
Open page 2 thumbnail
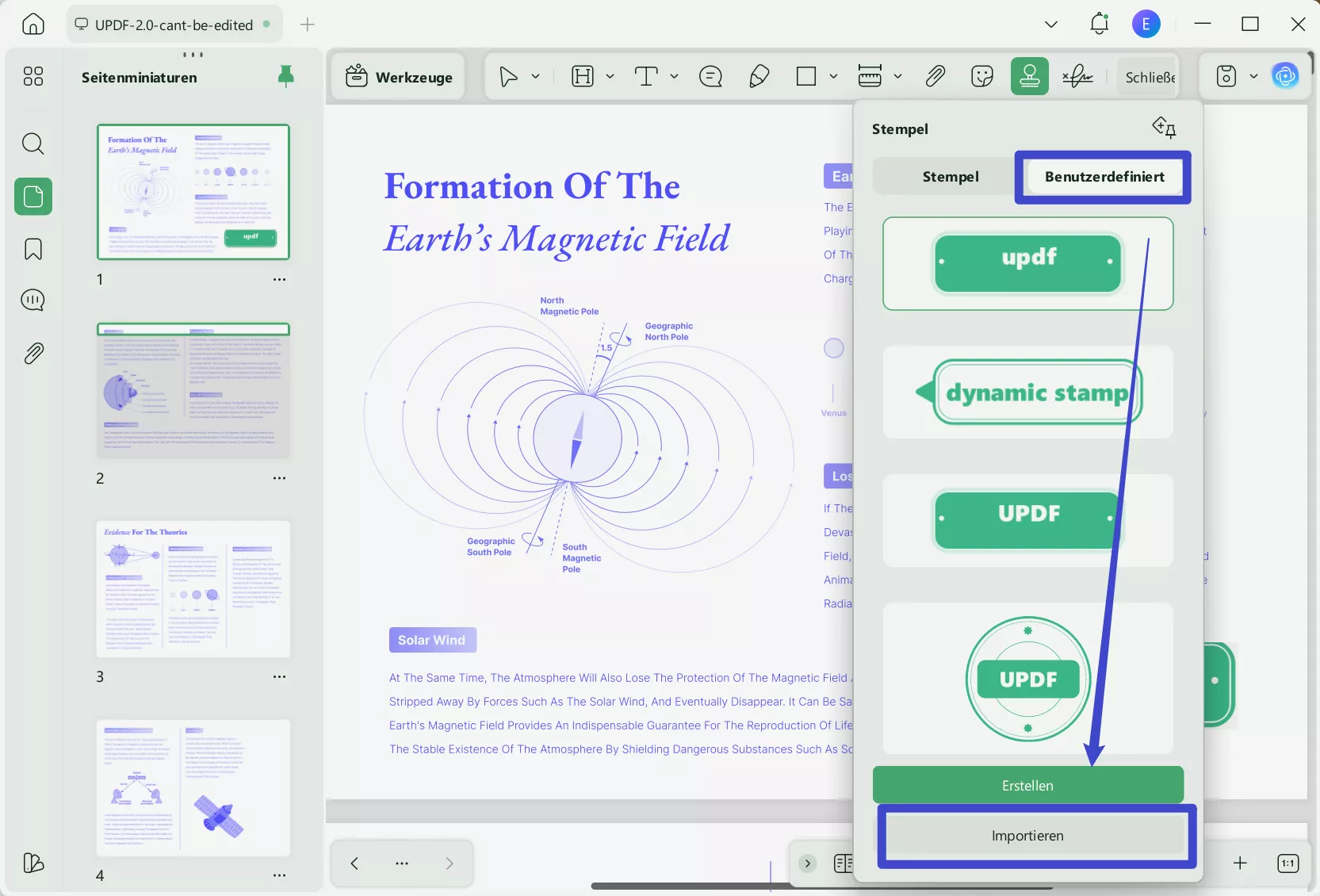coord(193,390)
